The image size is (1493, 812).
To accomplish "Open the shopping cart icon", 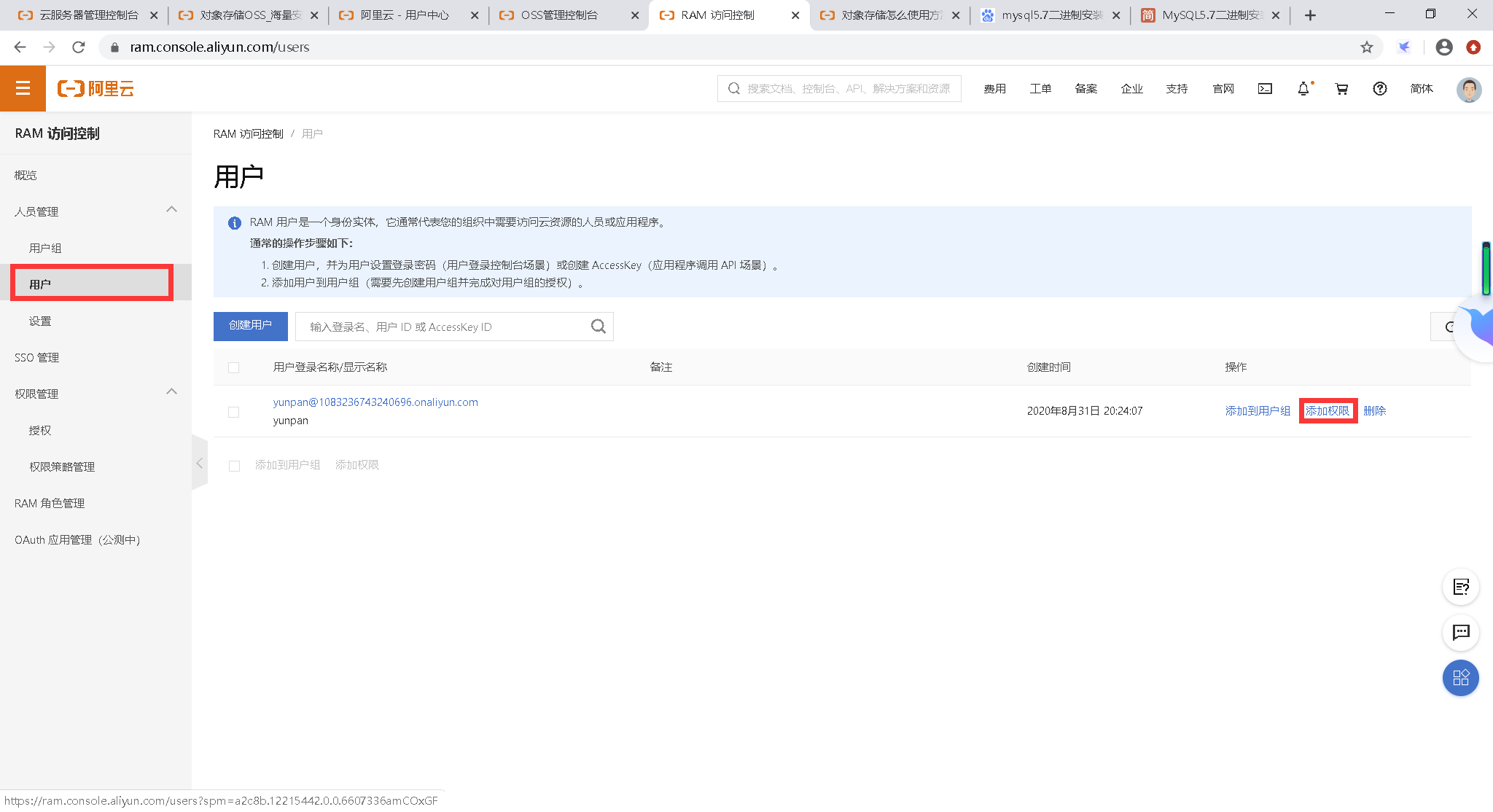I will [1341, 88].
